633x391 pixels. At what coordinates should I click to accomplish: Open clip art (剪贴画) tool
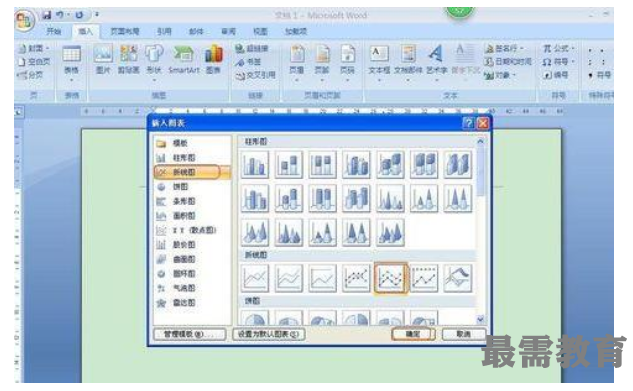(x=128, y=60)
